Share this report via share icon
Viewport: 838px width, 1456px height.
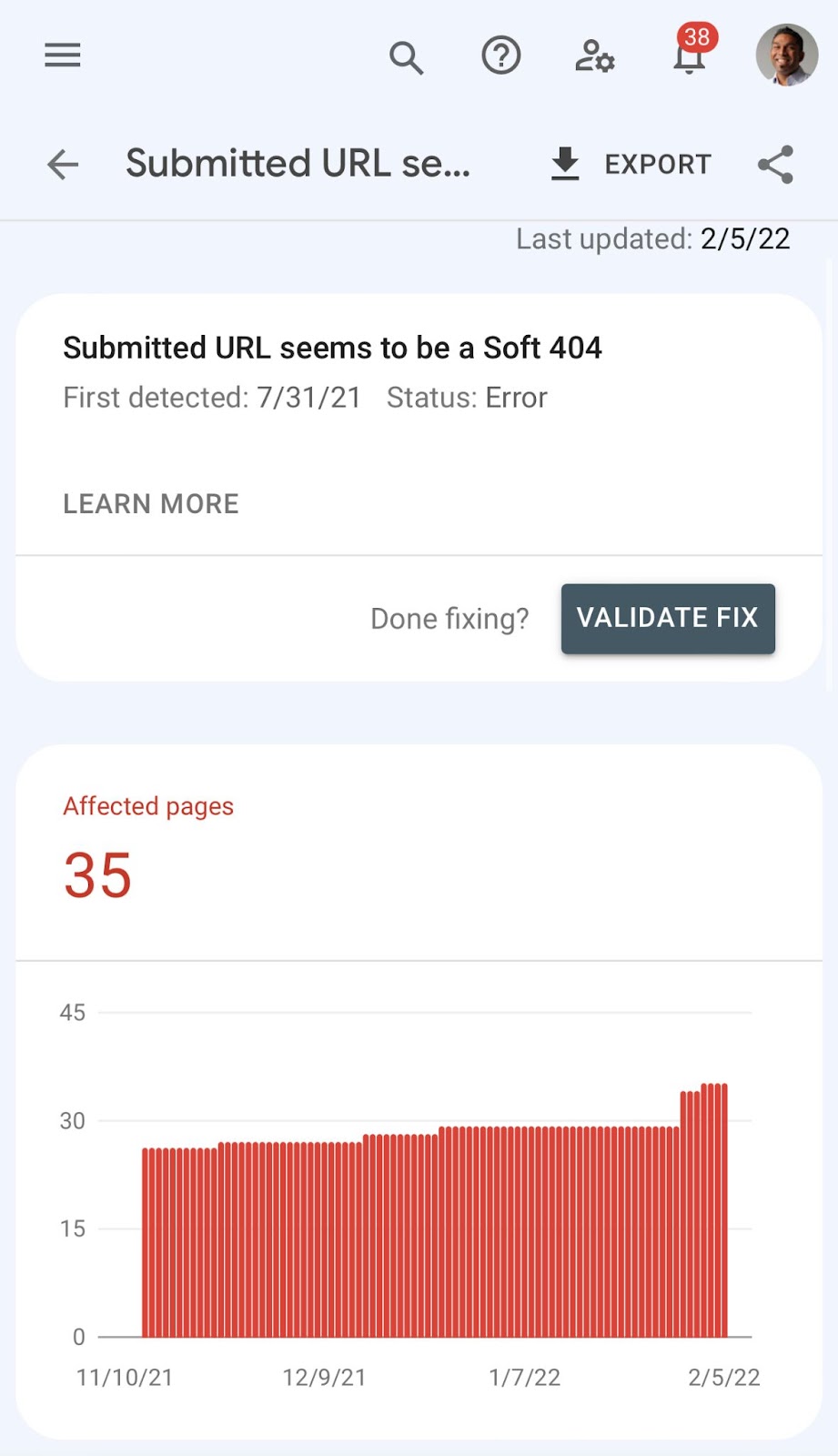tap(775, 165)
